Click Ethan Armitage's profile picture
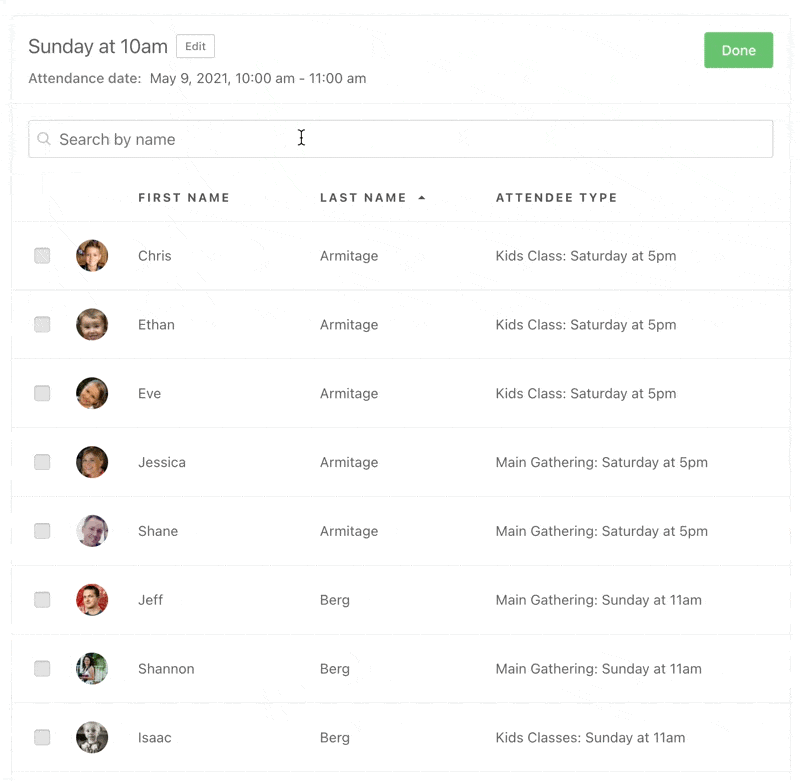The height and width of the screenshot is (781, 800). 92,325
